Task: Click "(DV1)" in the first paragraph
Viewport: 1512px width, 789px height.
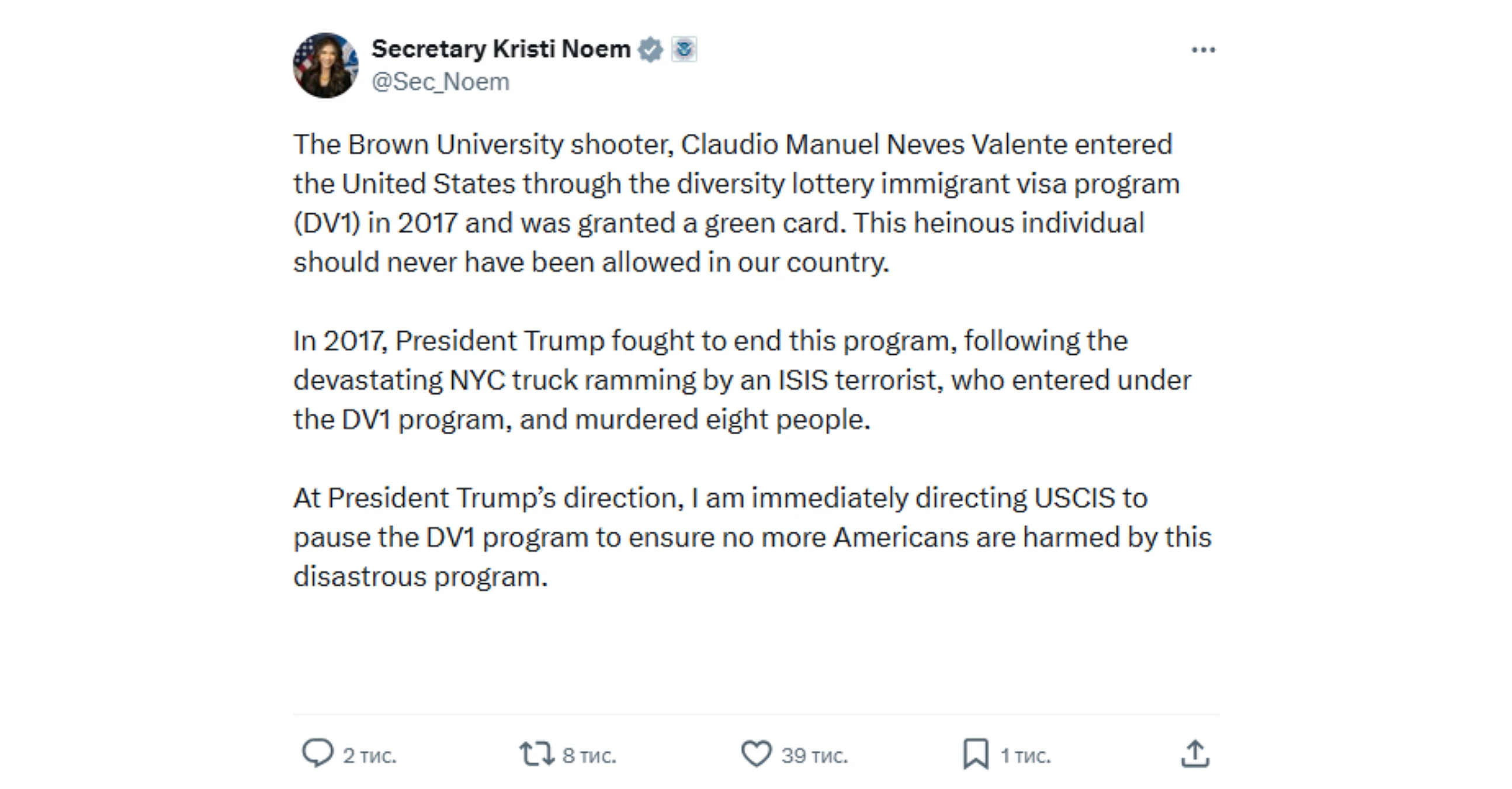Action: pos(327,223)
